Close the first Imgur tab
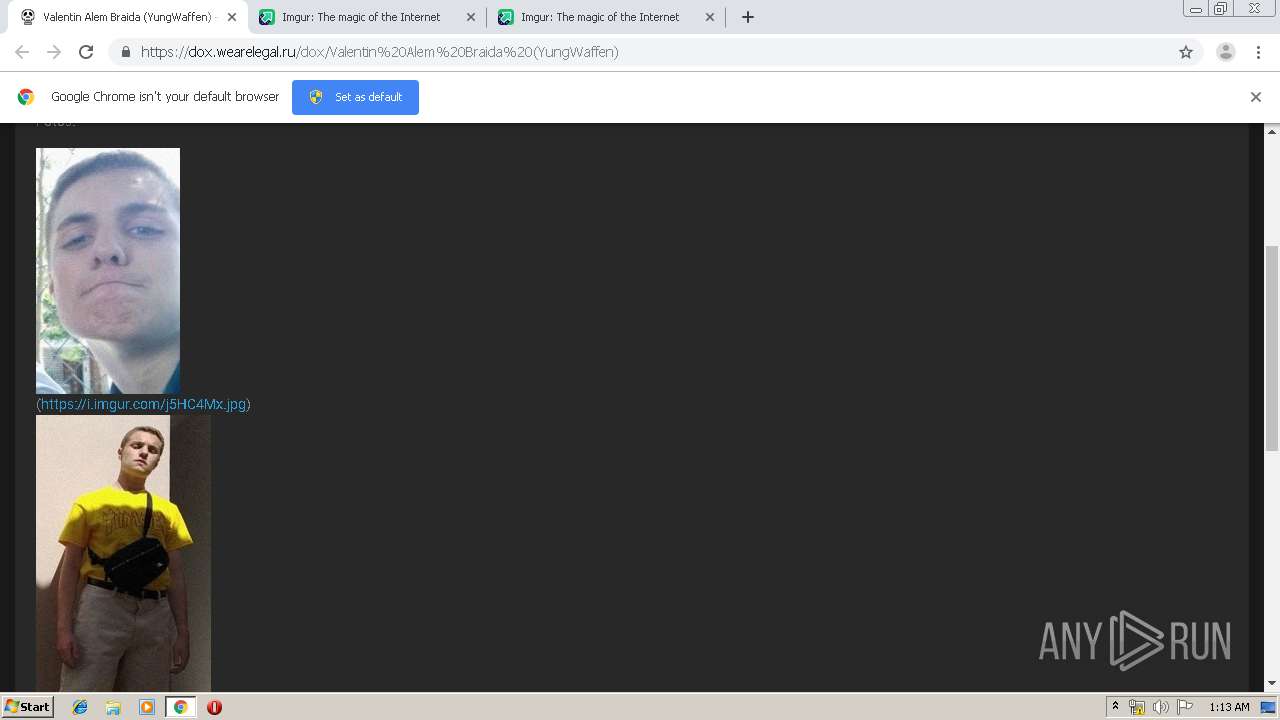1280x720 pixels. pyautogui.click(x=471, y=17)
